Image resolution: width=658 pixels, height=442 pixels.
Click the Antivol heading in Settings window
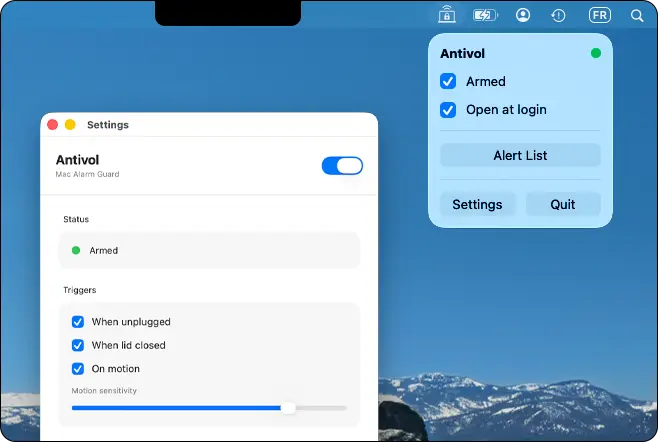tap(78, 160)
